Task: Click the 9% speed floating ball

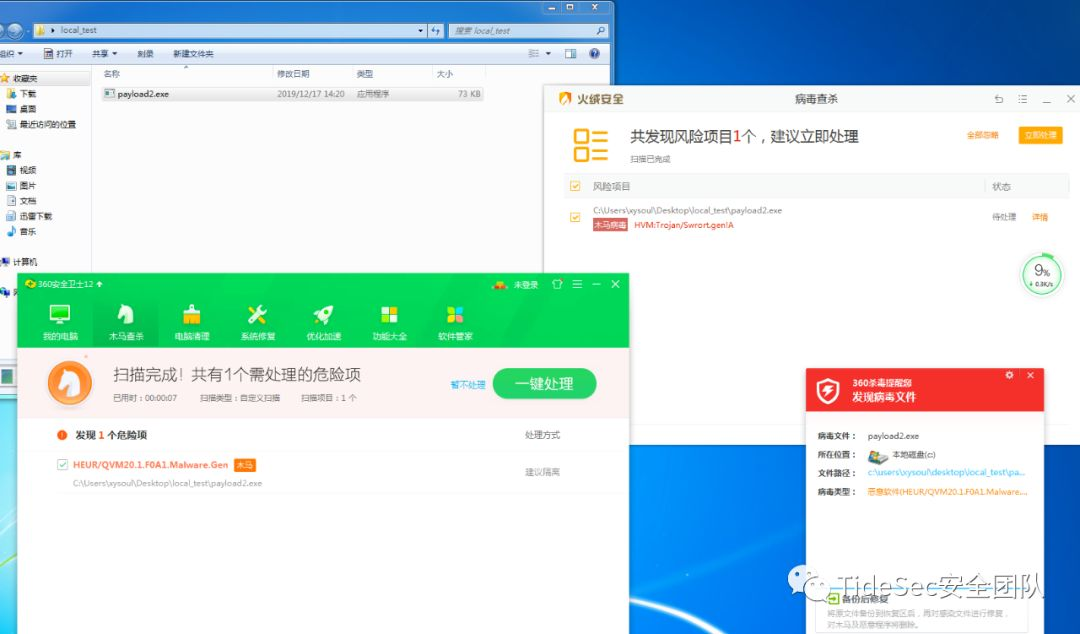Action: [1041, 274]
